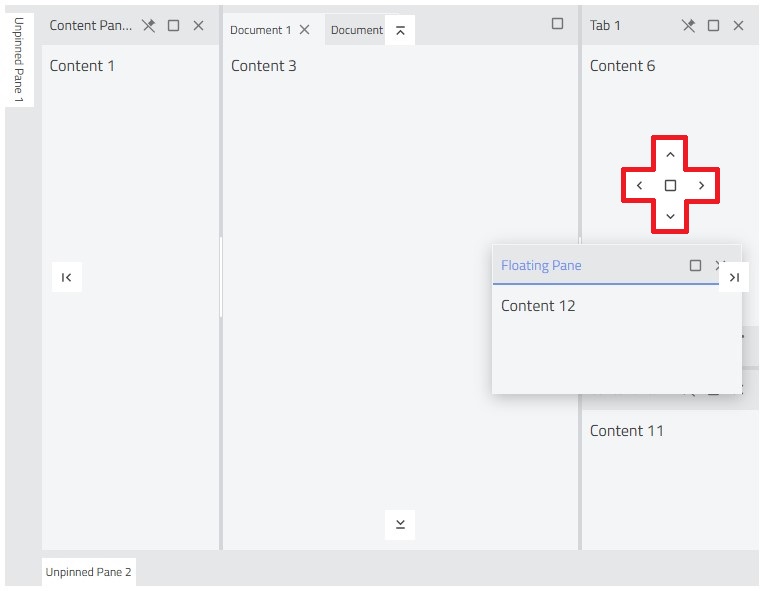Open the Unpinned Pane 2 tab
Viewport: 763px width, 591px height.
click(x=88, y=573)
